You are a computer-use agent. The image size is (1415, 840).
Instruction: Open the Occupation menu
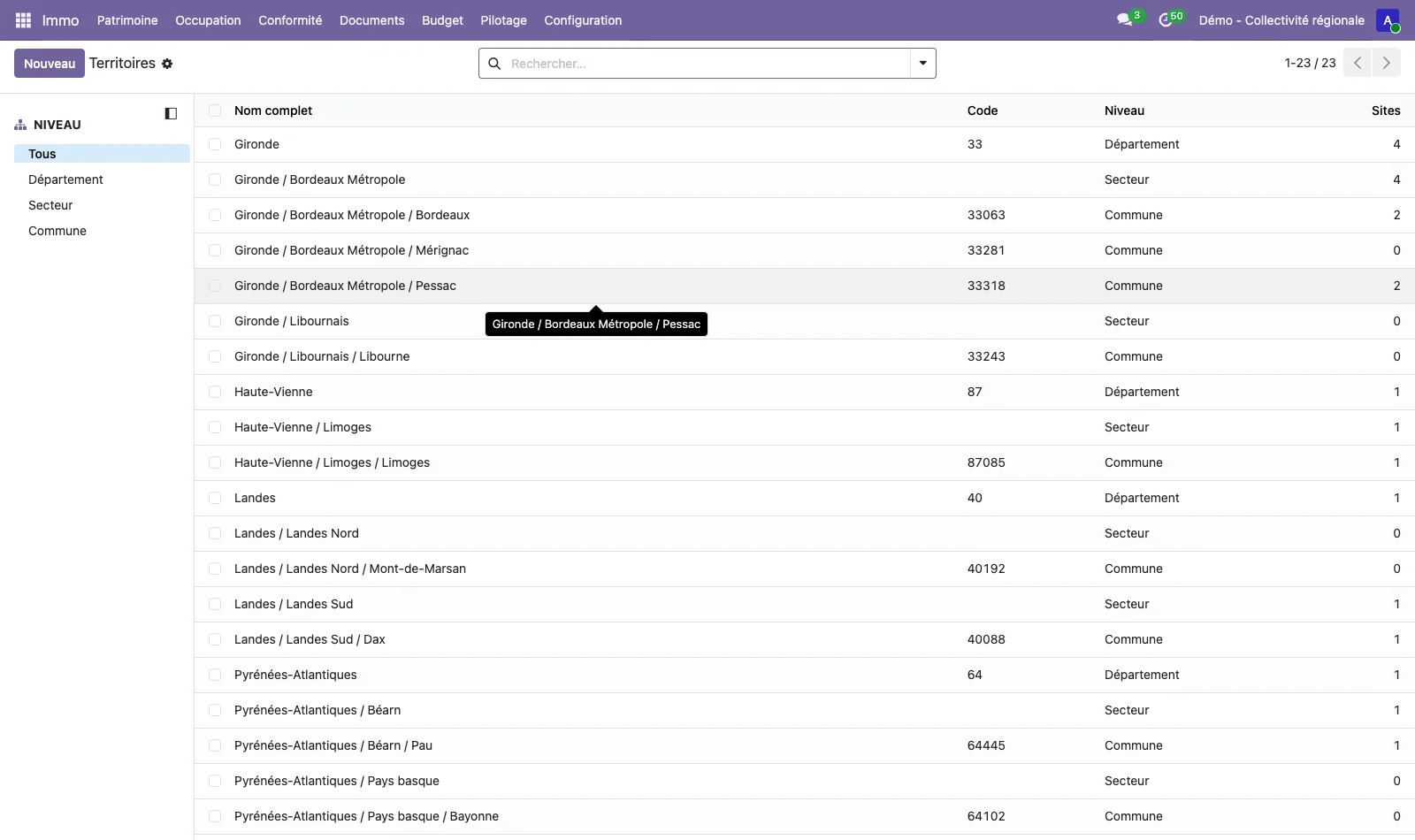pos(208,20)
